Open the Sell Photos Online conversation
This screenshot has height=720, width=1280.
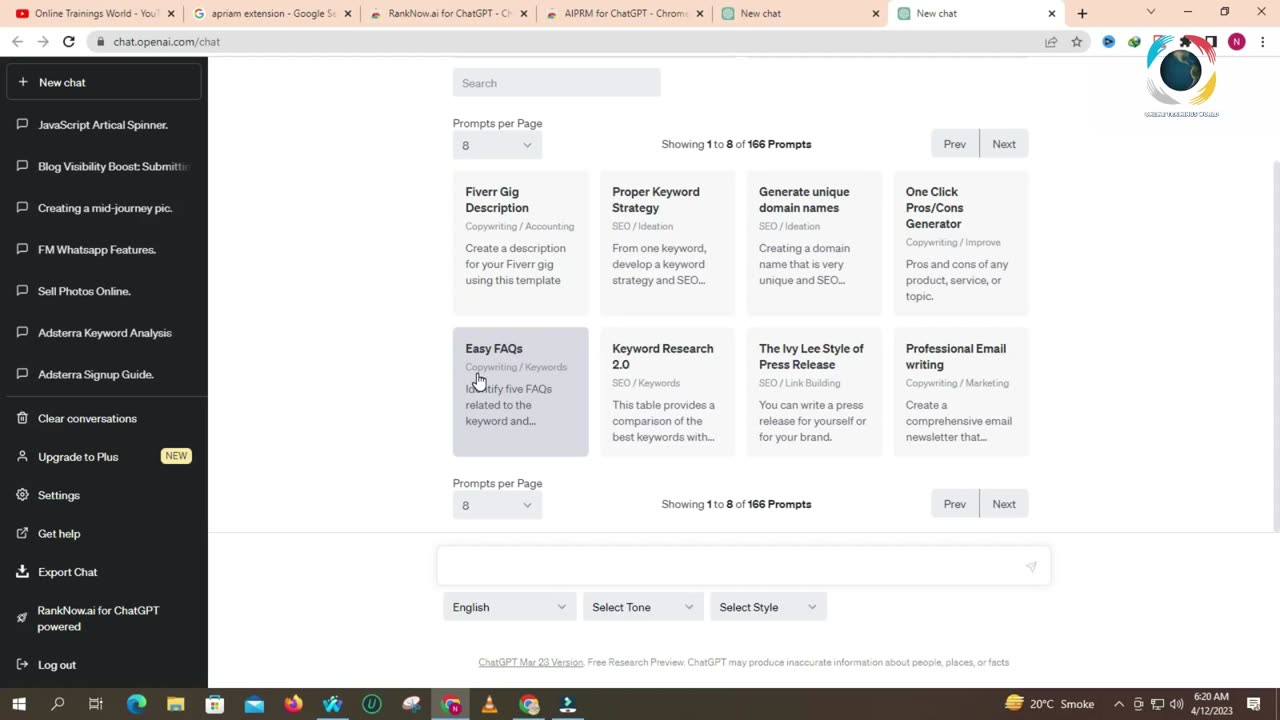pos(104,291)
